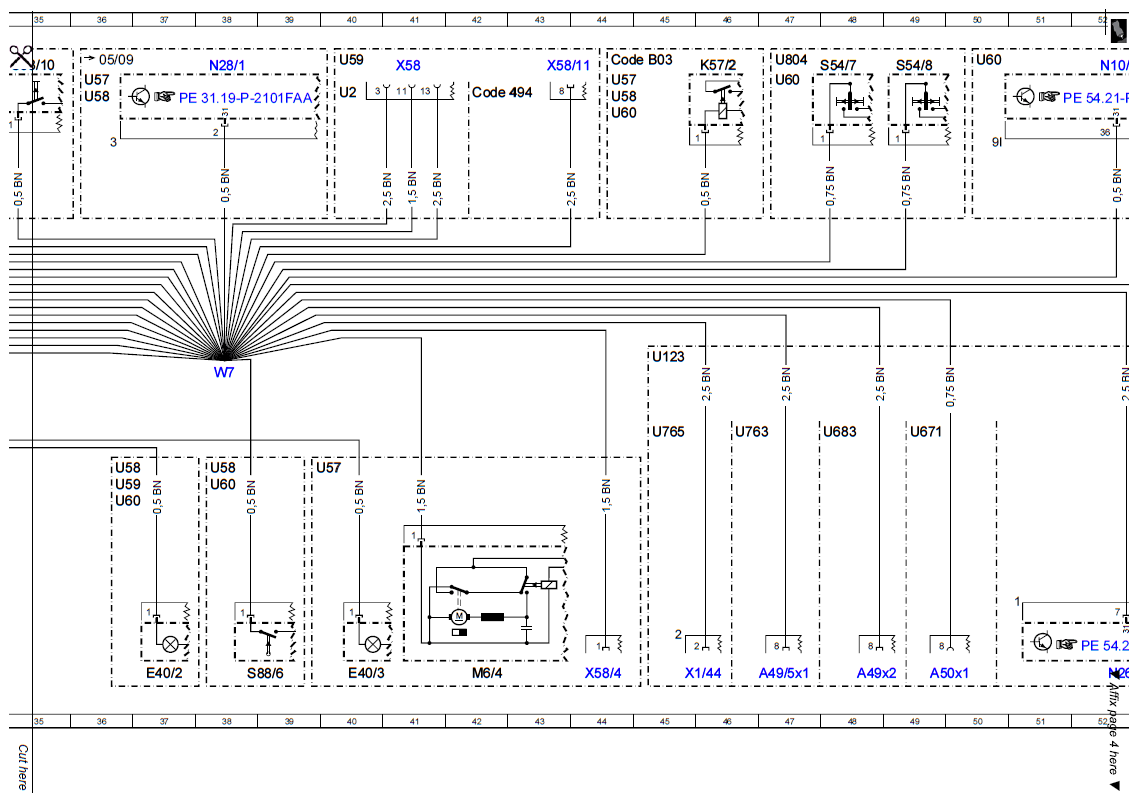Open the W7 ground point link

[x=224, y=372]
